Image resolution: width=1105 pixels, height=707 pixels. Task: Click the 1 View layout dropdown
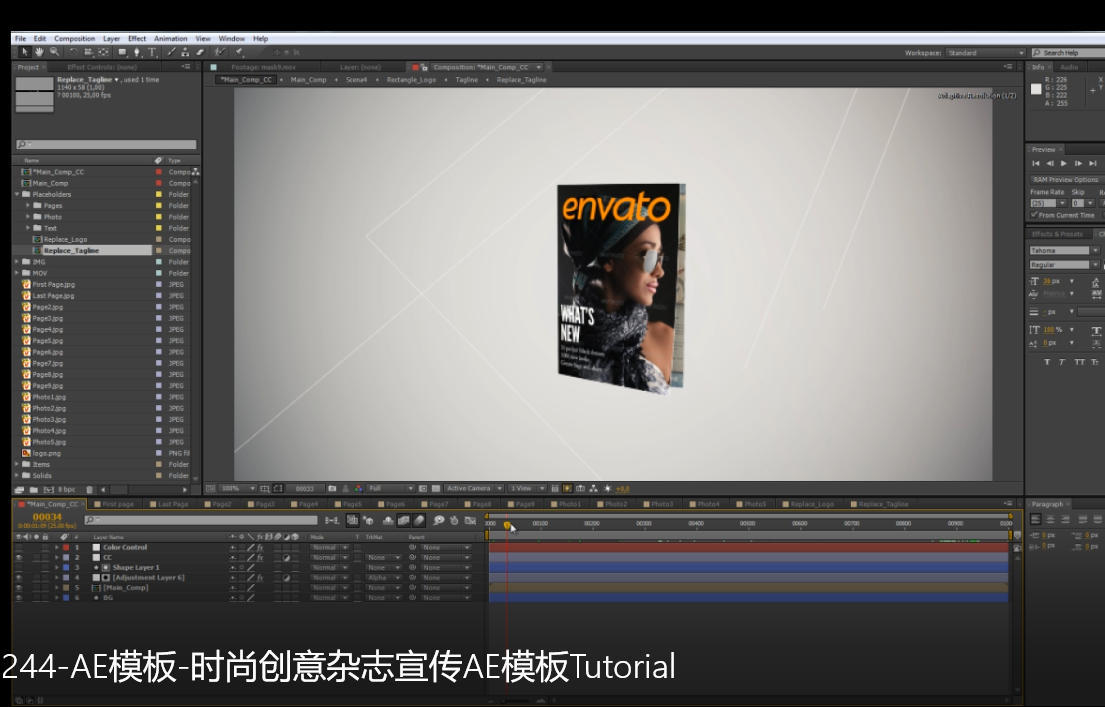[x=527, y=488]
